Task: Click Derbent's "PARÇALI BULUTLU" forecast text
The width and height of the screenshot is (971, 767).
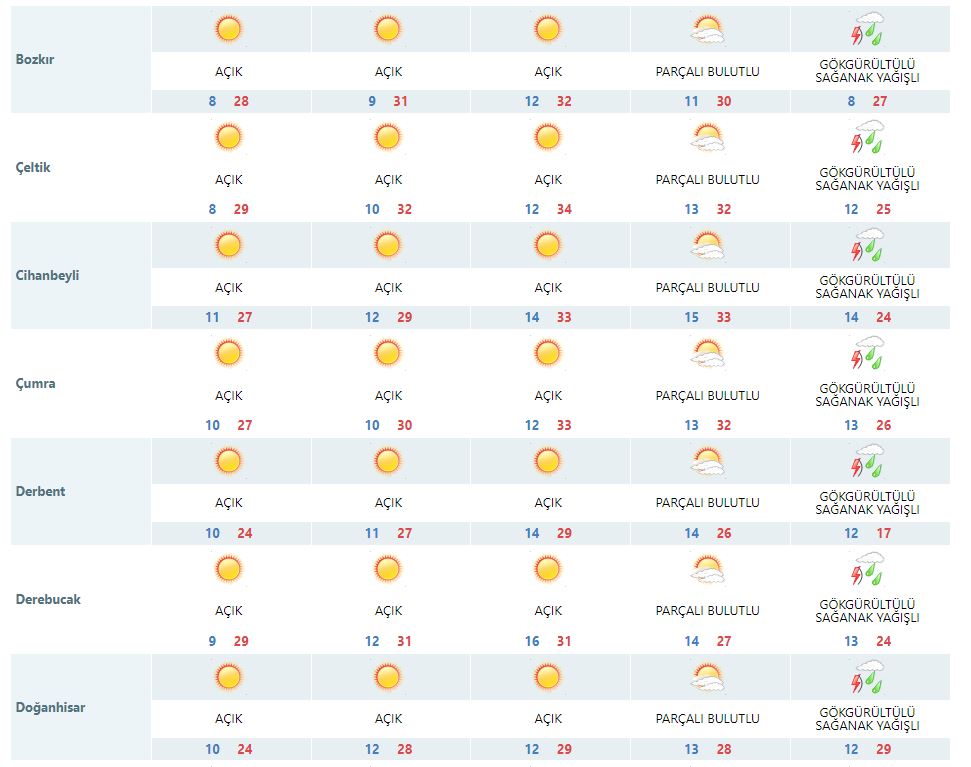Action: pos(708,503)
